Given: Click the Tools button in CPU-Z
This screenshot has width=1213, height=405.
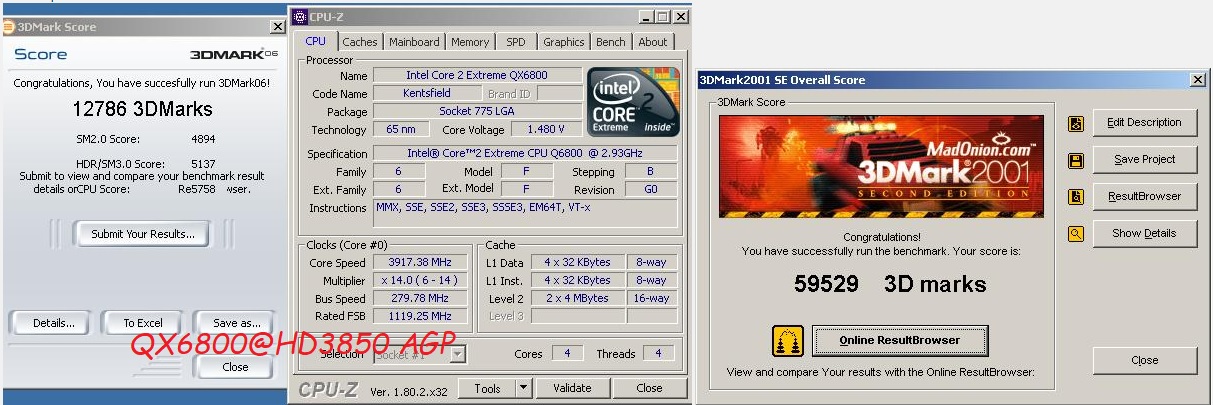Looking at the screenshot, I should pyautogui.click(x=487, y=388).
